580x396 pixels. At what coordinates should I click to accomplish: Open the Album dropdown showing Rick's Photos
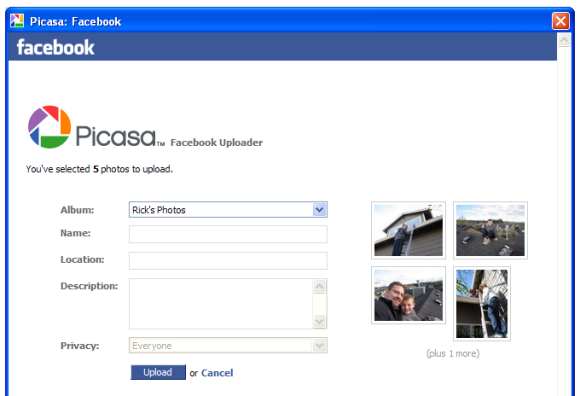coord(228,210)
